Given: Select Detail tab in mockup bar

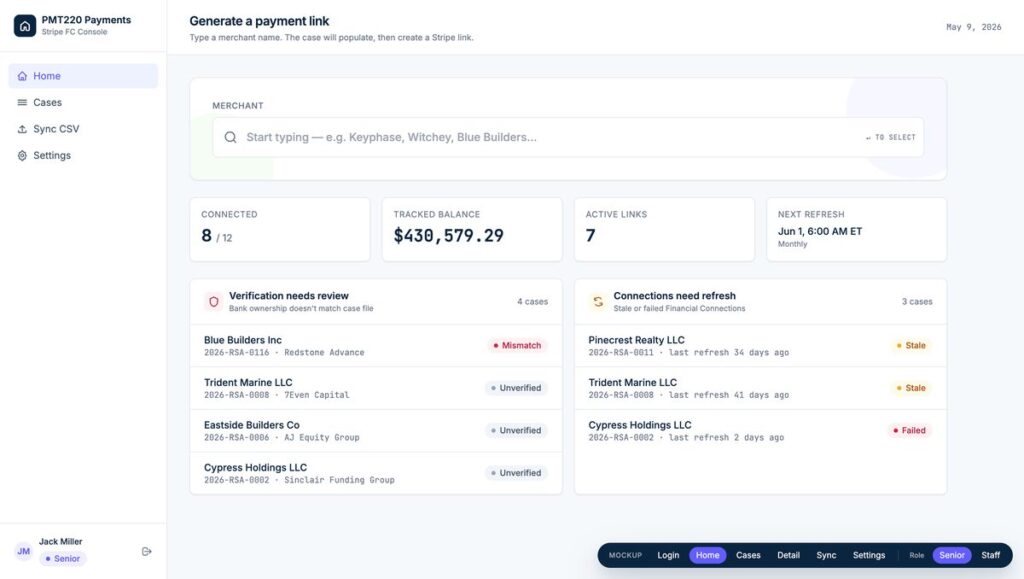Looking at the screenshot, I should (788, 555).
